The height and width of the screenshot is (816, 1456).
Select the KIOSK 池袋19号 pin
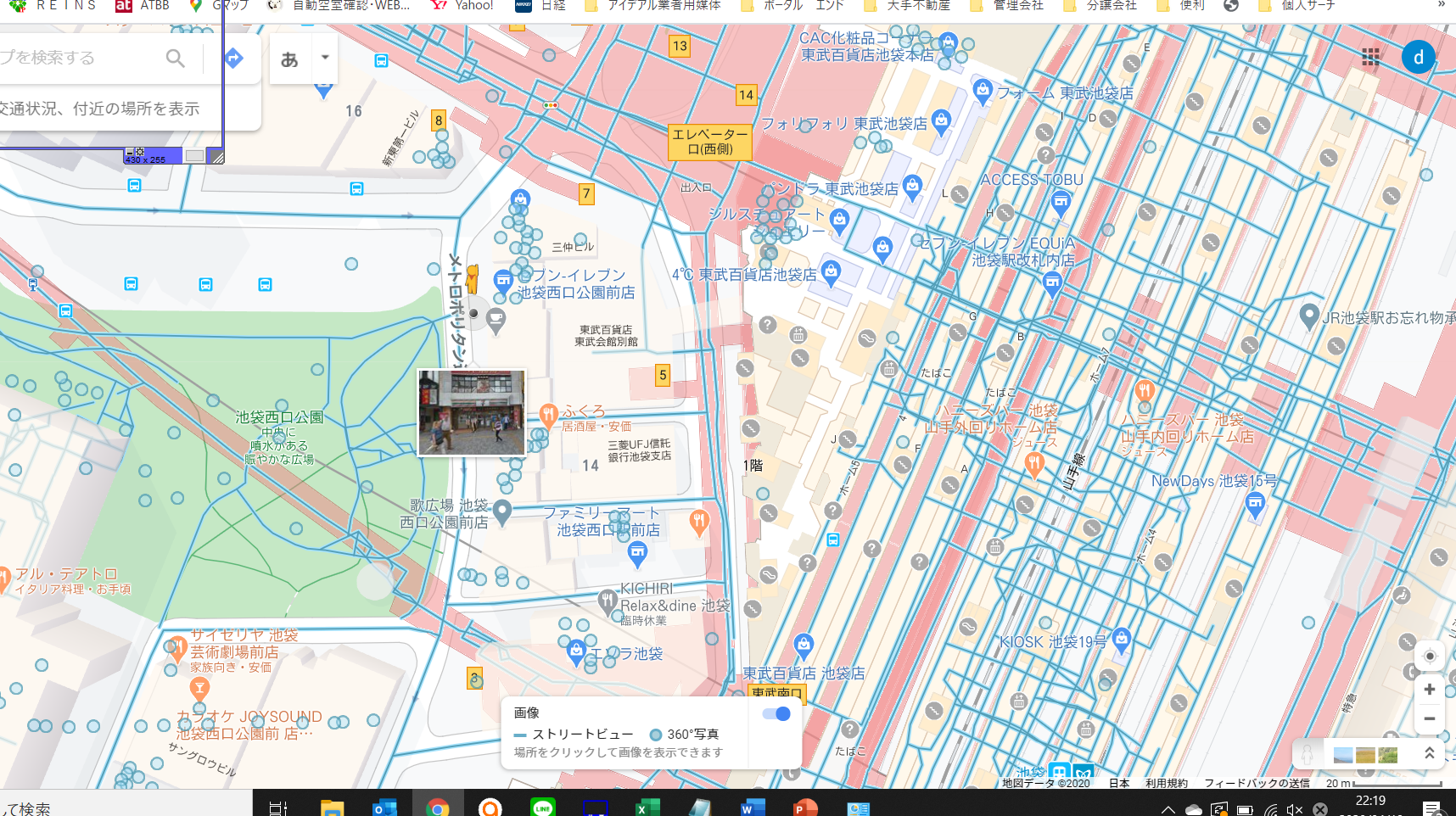(x=1122, y=640)
